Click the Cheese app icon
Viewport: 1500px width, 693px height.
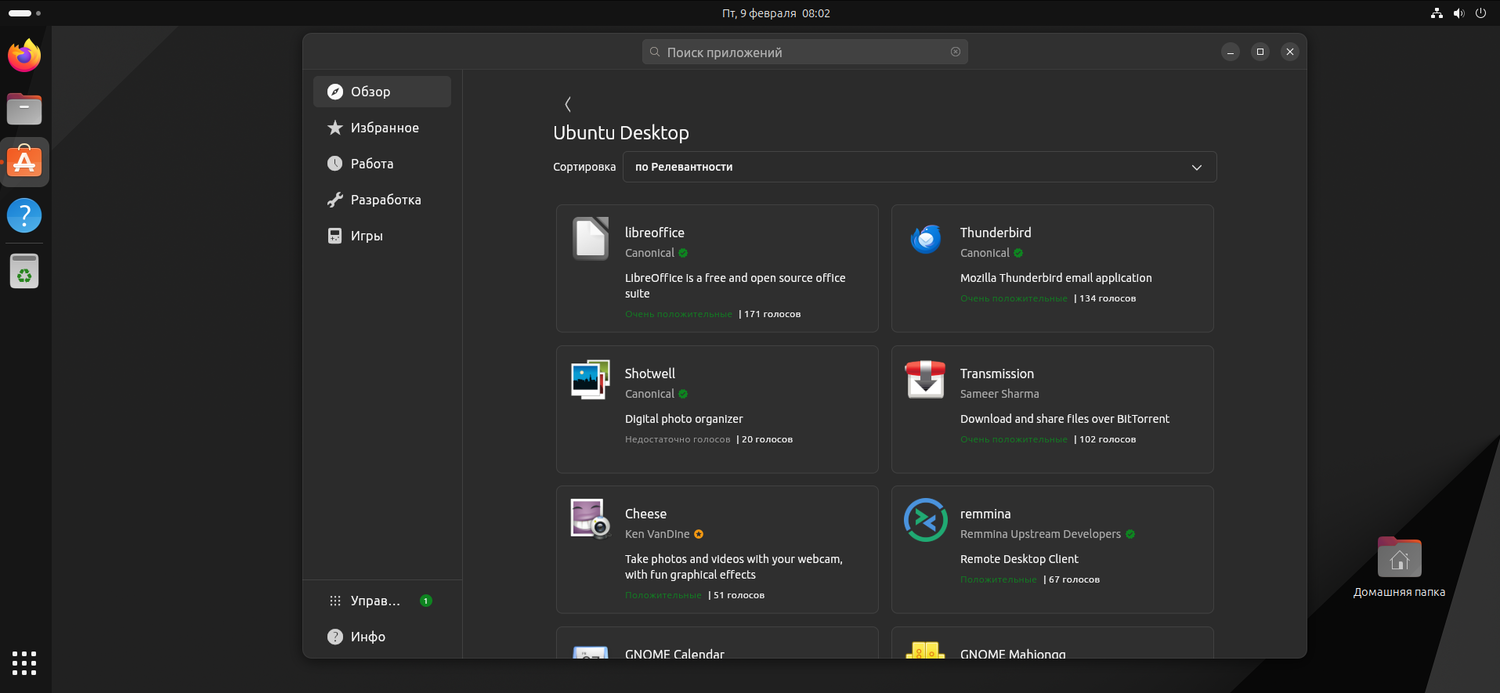[590, 519]
